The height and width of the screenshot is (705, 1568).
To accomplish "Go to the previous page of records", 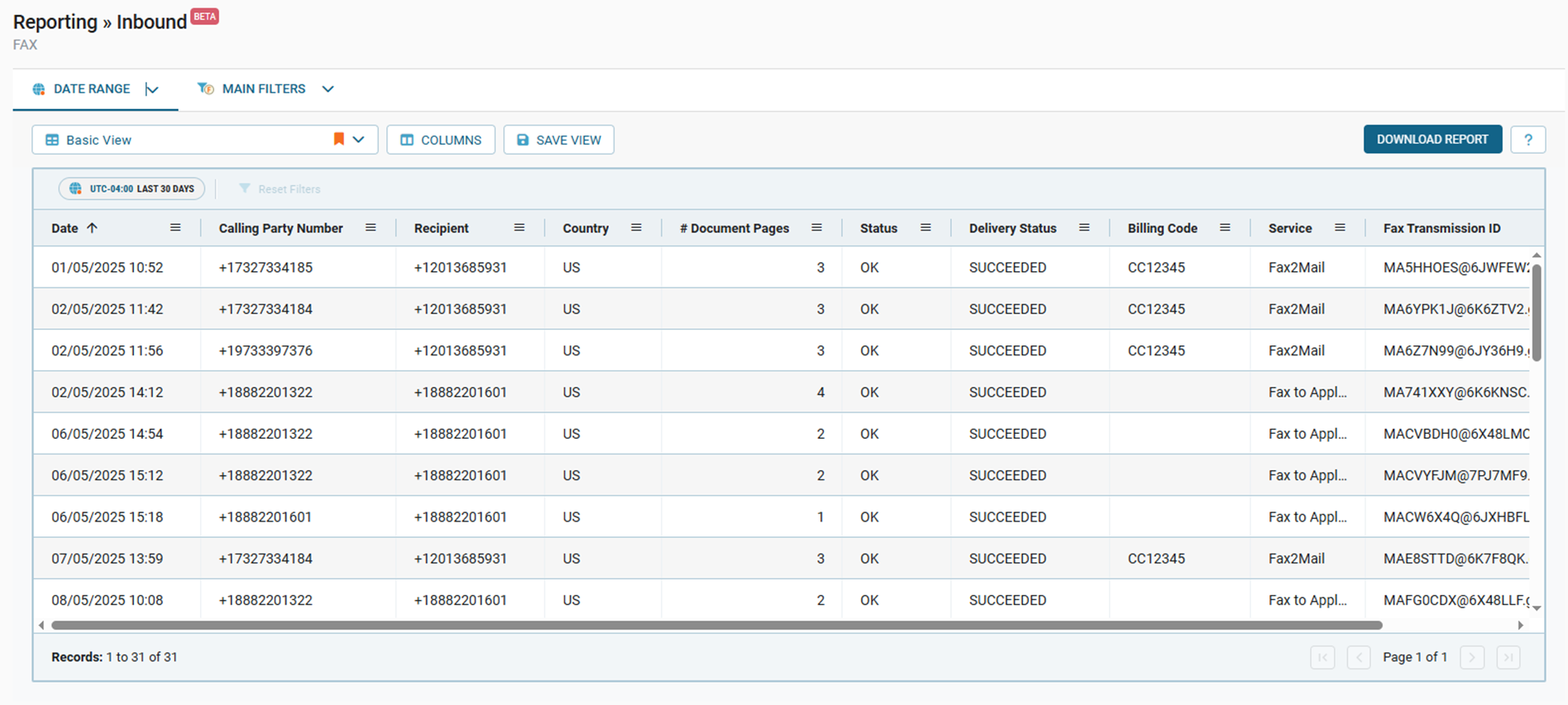I will coord(1359,657).
